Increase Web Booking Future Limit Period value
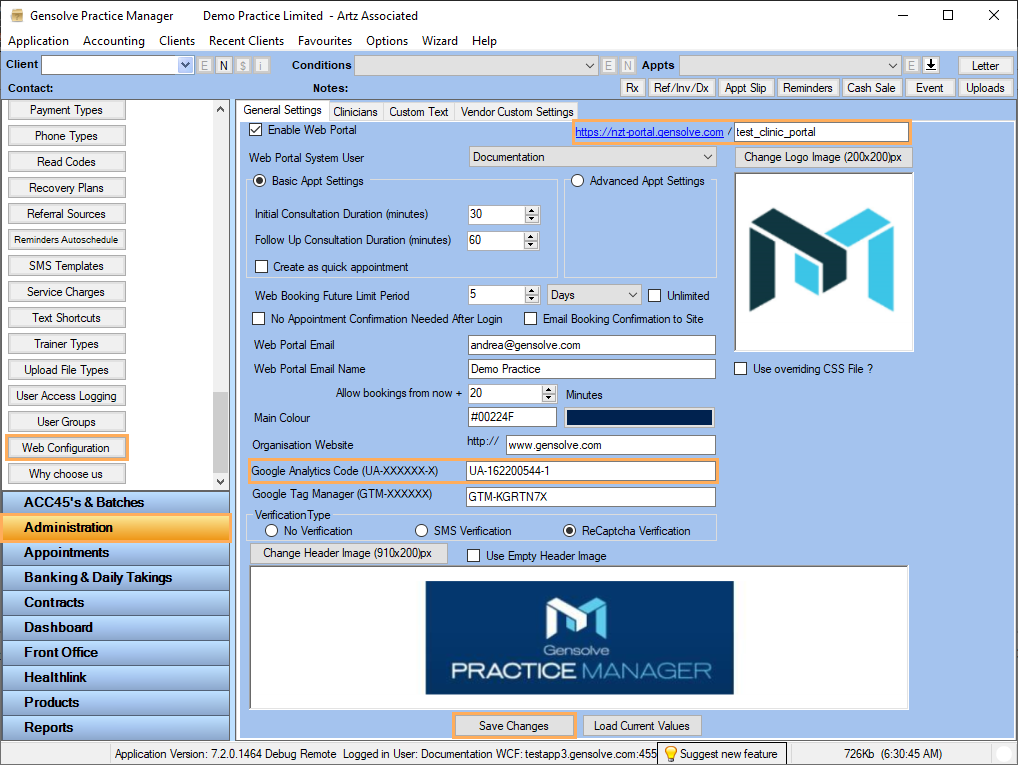The height and width of the screenshot is (765, 1018). 532,291
